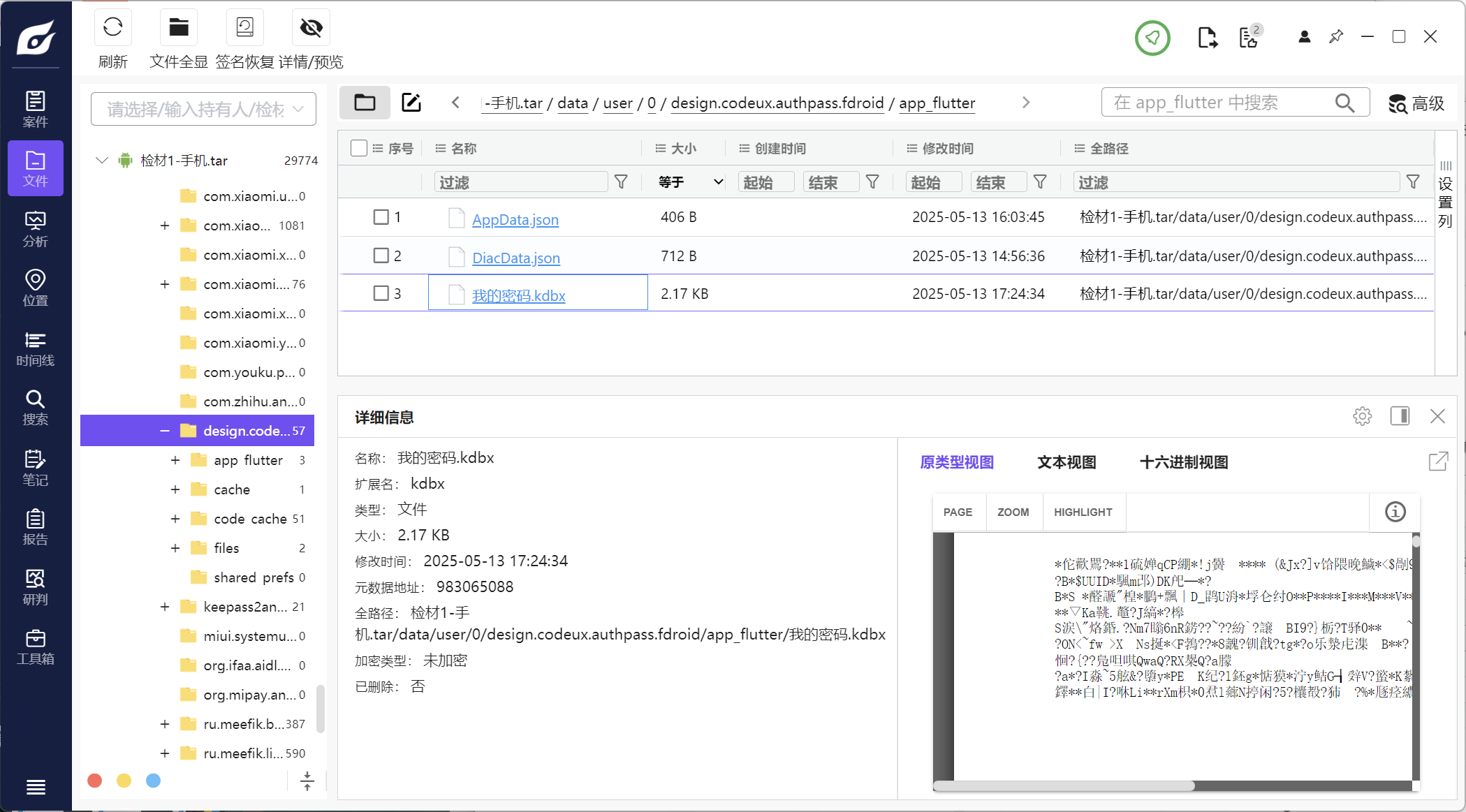Click the export file icon in title bar
This screenshot has width=1466, height=812.
[1208, 38]
